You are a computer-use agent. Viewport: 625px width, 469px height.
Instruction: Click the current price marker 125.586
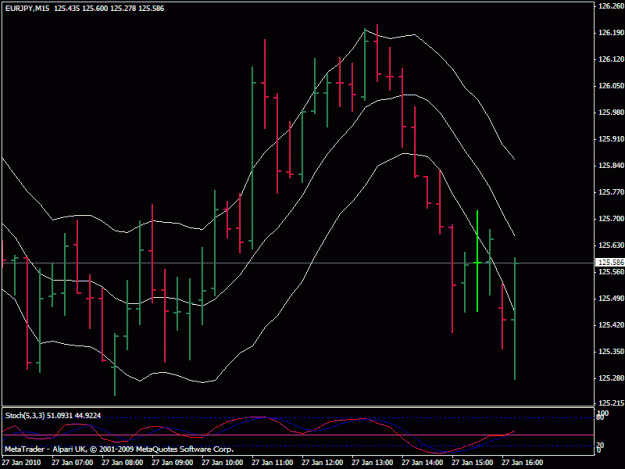(x=611, y=262)
